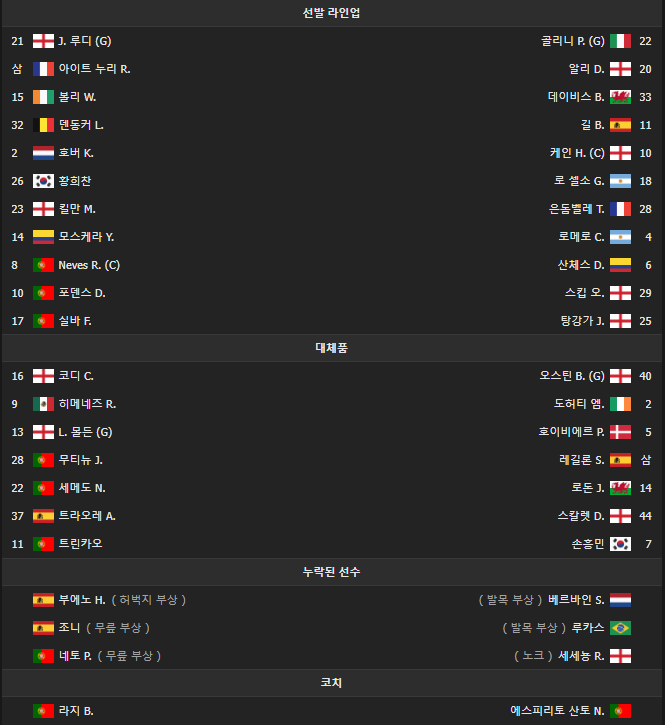This screenshot has width=665, height=725.
Task: Click the French flag next to 은돔벨레 T.
Action: pos(620,209)
